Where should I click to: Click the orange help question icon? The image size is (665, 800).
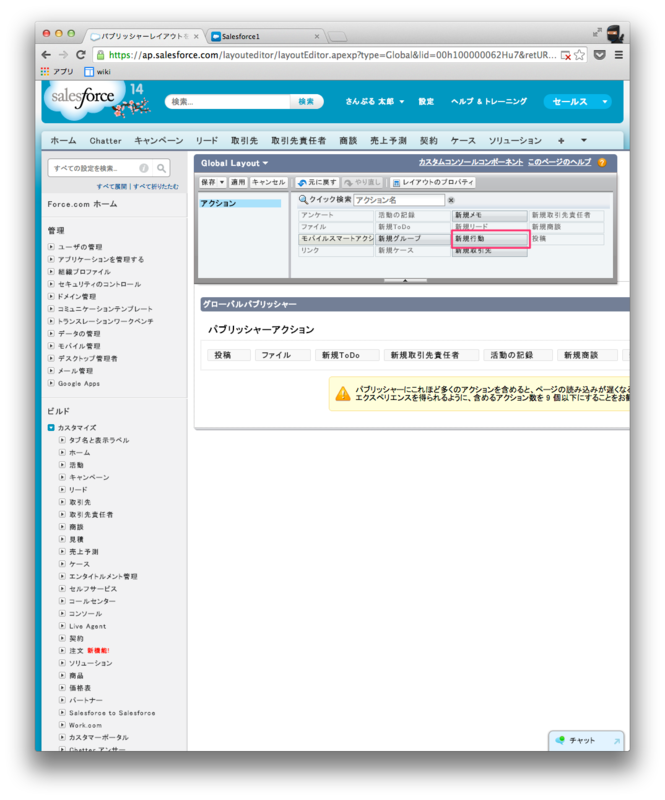pyautogui.click(x=602, y=163)
